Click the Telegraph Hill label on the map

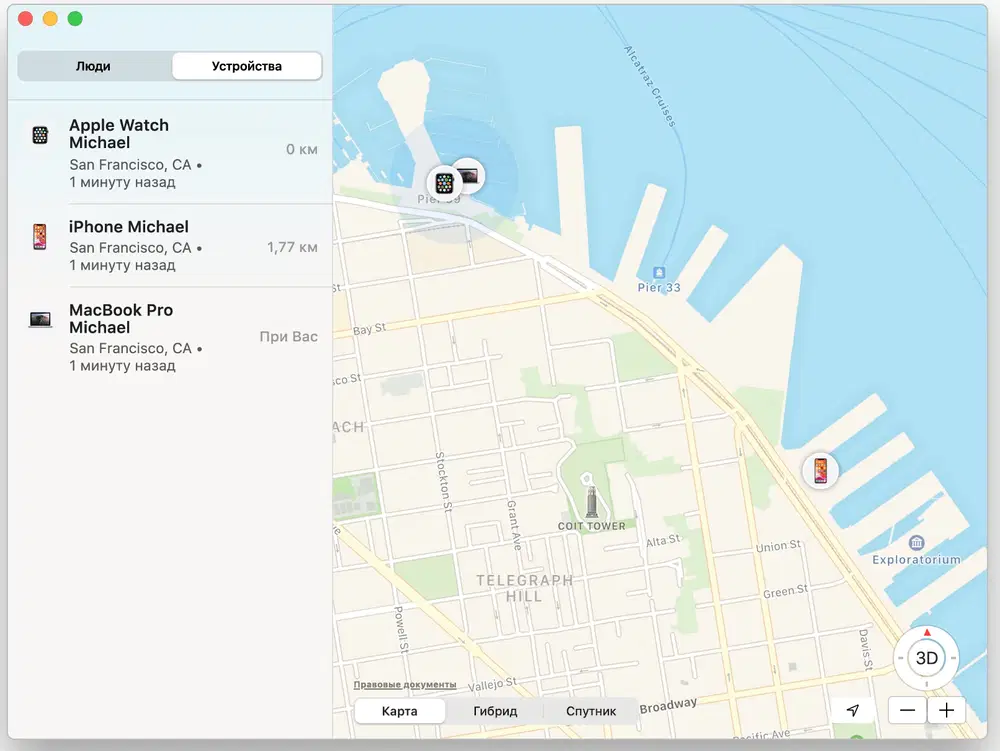[x=524, y=588]
